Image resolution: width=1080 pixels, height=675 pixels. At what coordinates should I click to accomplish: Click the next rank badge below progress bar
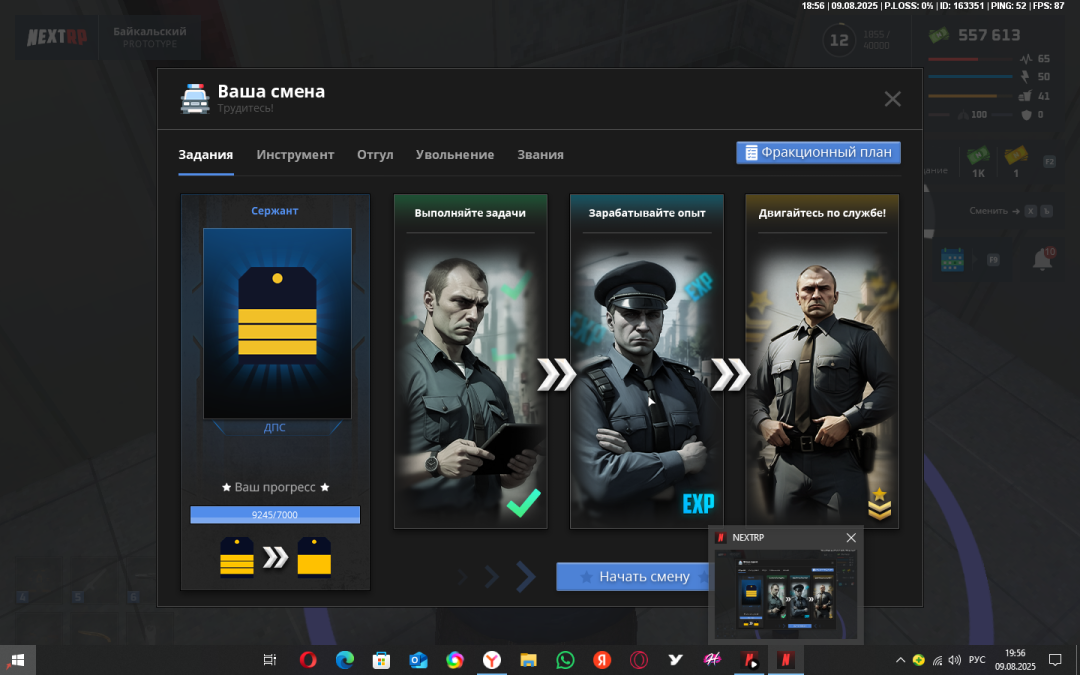point(314,557)
